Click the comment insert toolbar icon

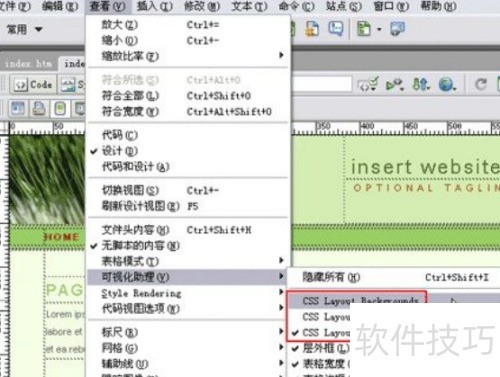336,29
